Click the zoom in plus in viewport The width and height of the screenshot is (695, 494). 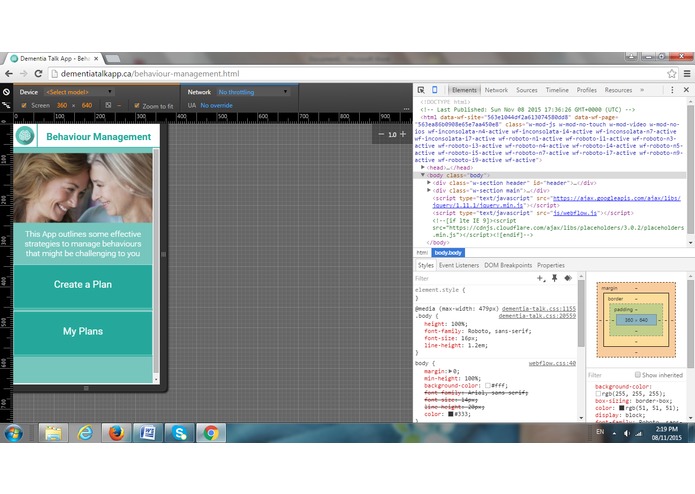(x=403, y=134)
